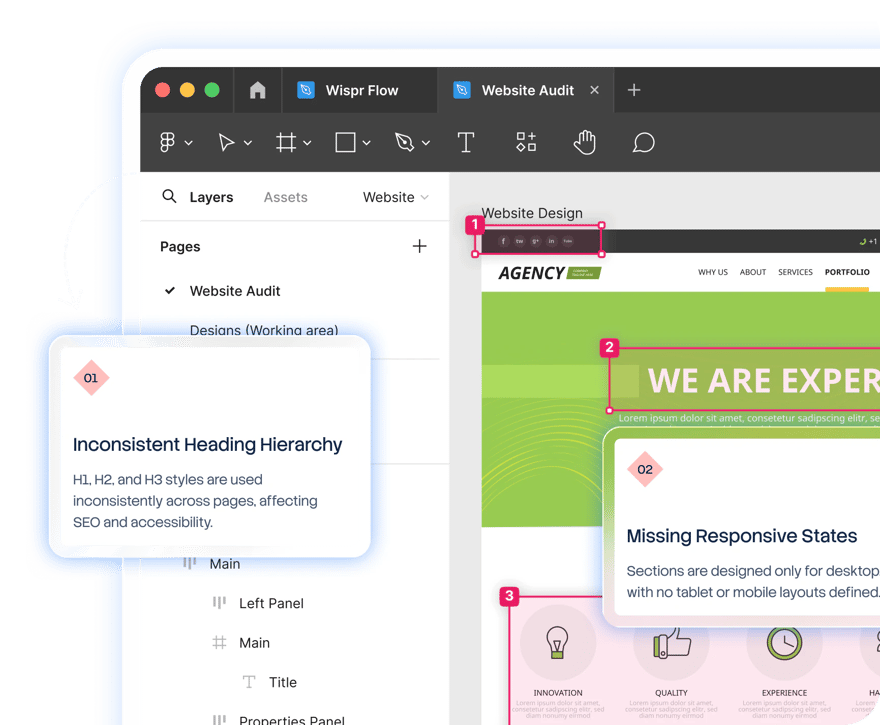
Task: Select the Hand tool
Action: [585, 143]
